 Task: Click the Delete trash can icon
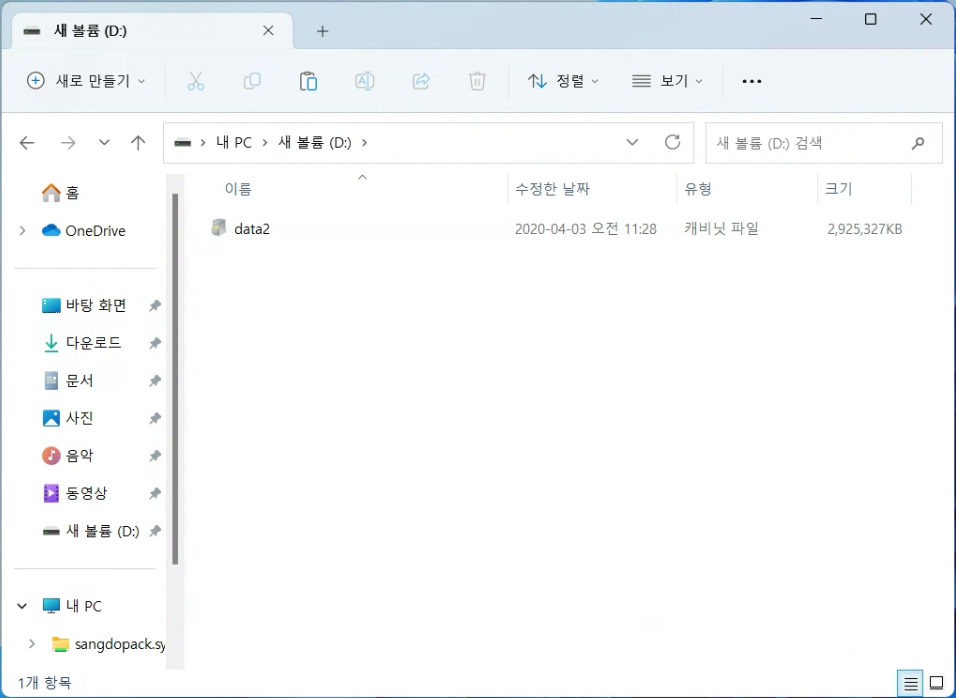tap(477, 81)
